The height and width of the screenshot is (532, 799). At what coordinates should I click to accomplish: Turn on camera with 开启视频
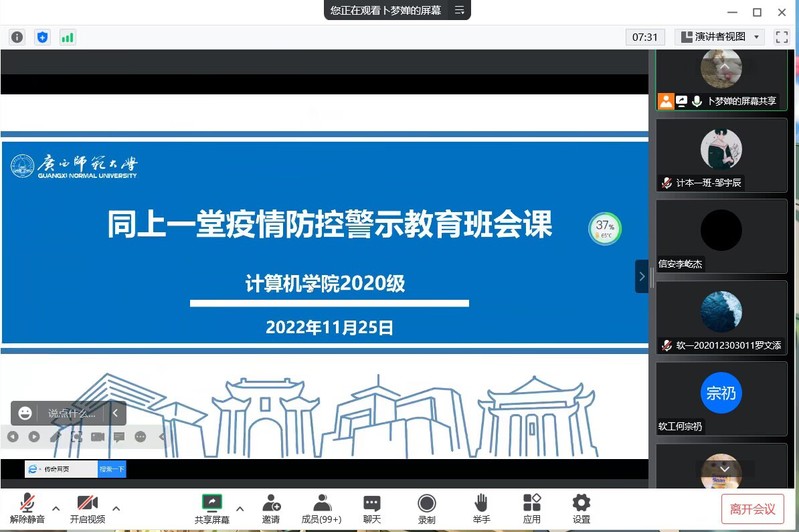(x=87, y=508)
